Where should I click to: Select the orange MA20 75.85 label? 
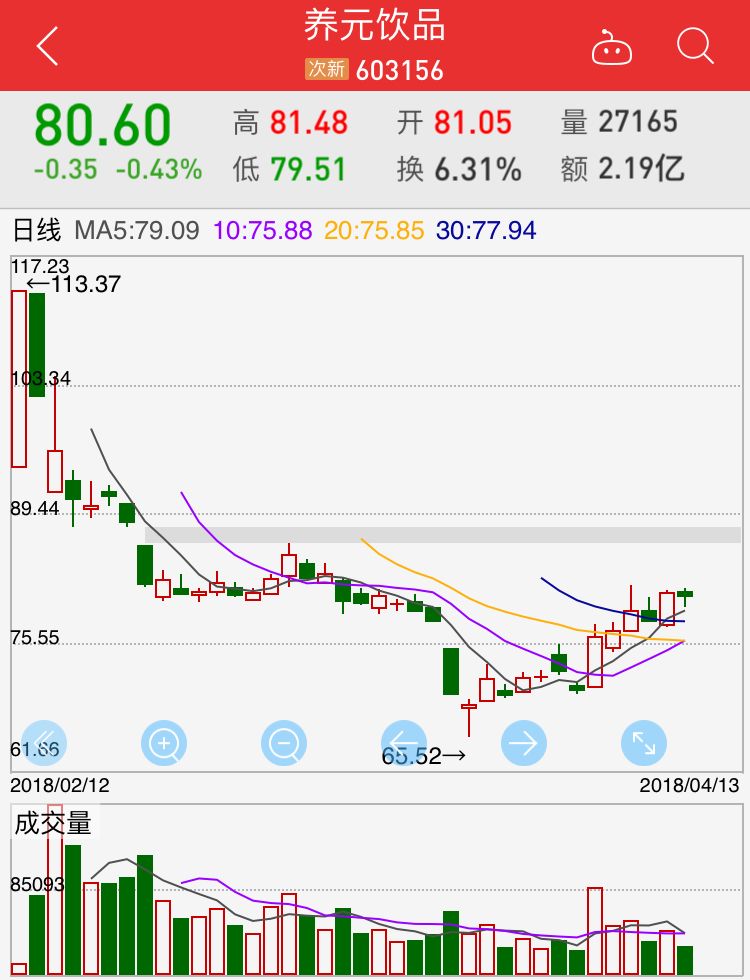[x=376, y=231]
